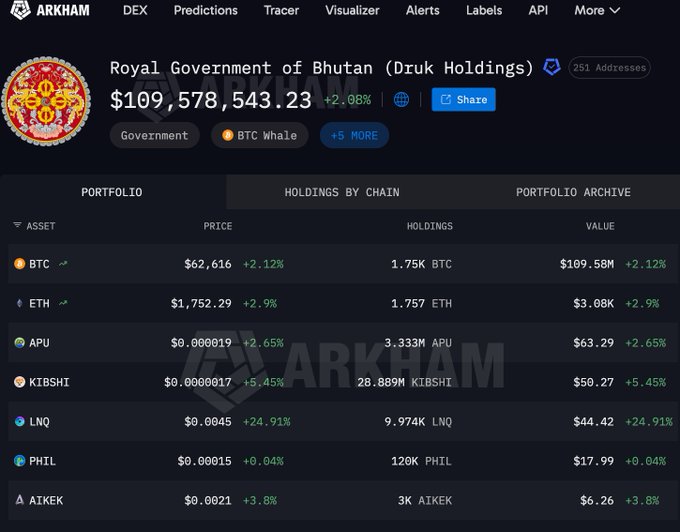Click the $17.99 PHIL value
This screenshot has width=680, height=532.
pyautogui.click(x=594, y=461)
